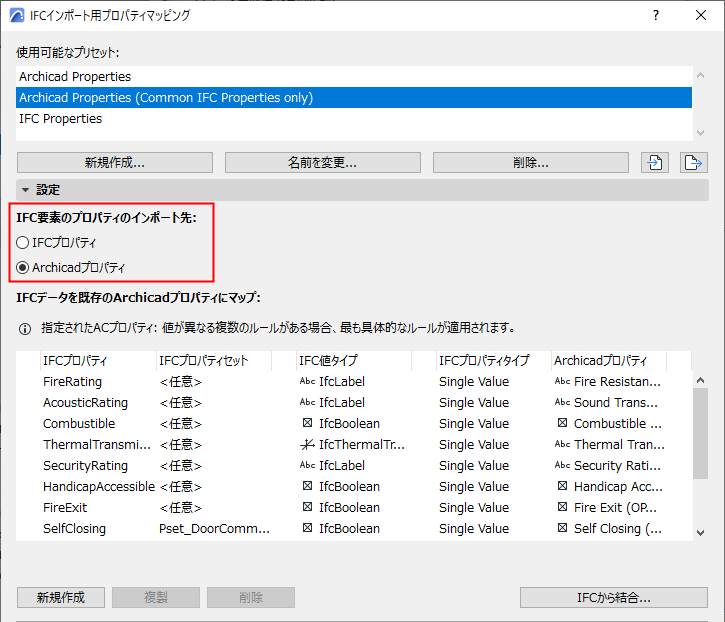The width and height of the screenshot is (725, 622).
Task: Click the upper 新規作成... preset button
Action: (x=115, y=162)
